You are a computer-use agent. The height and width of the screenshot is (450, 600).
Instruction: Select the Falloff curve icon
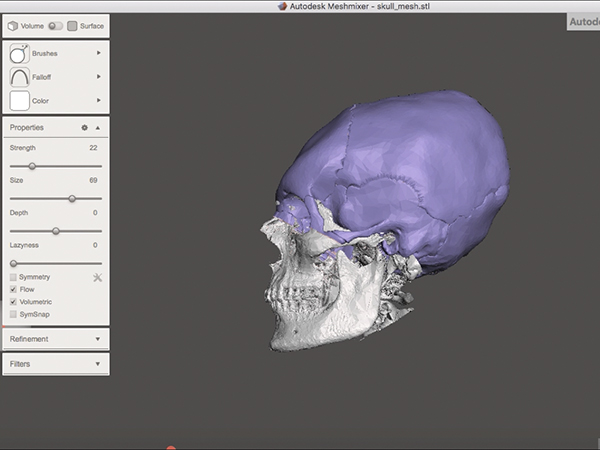click(19, 76)
